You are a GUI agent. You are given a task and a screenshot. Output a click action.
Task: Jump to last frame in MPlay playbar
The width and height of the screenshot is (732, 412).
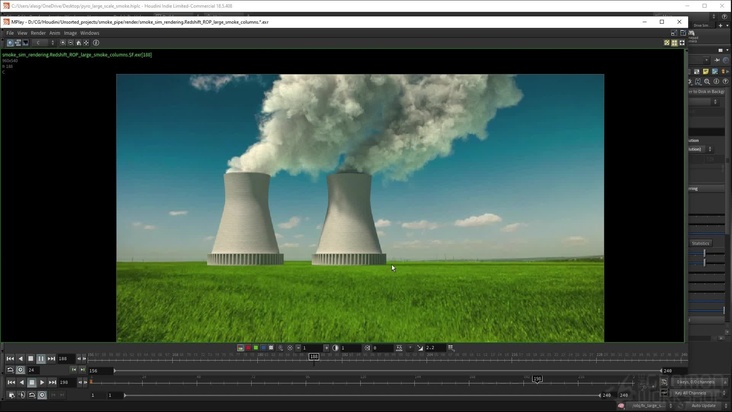coord(51,359)
